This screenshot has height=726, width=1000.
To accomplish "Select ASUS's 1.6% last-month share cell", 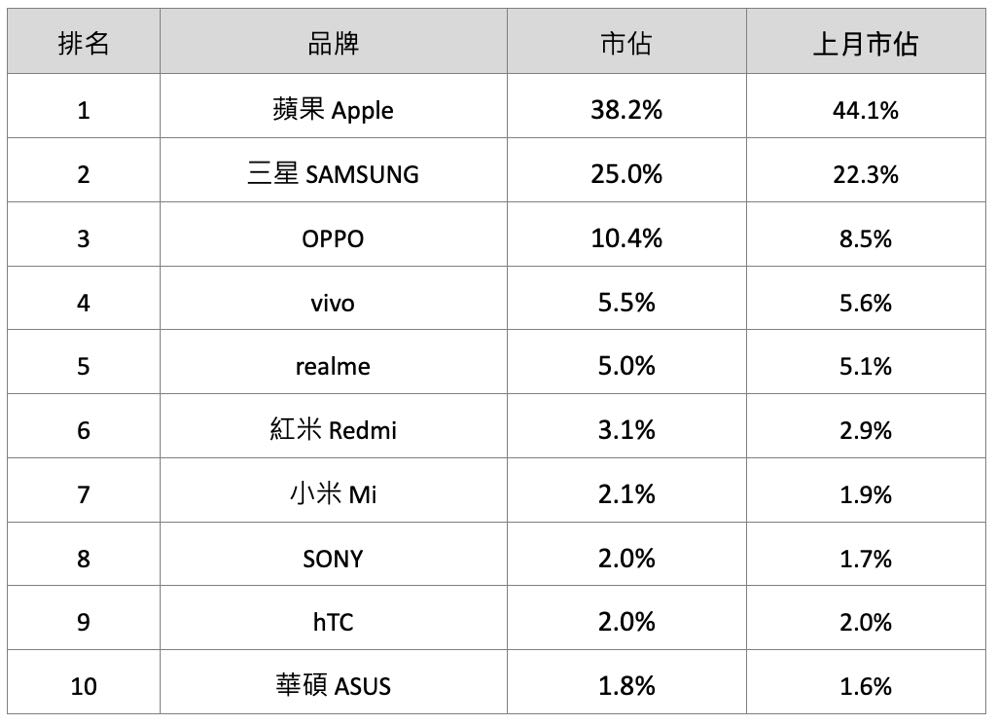I will pos(865,686).
